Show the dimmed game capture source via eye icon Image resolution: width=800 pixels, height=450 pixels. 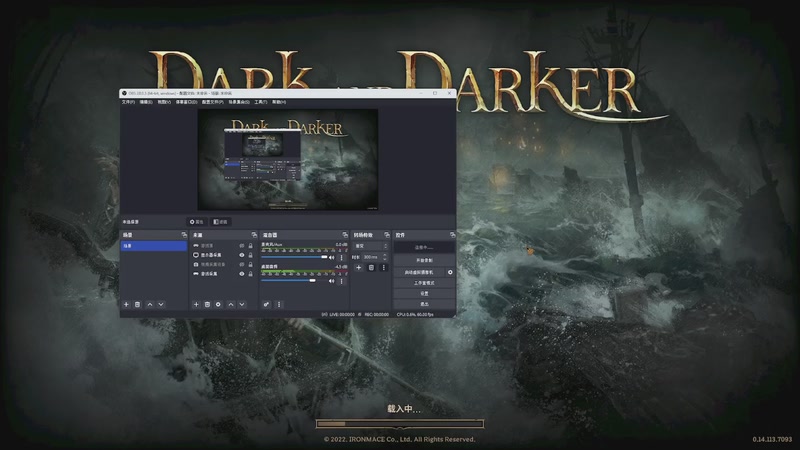(242, 246)
